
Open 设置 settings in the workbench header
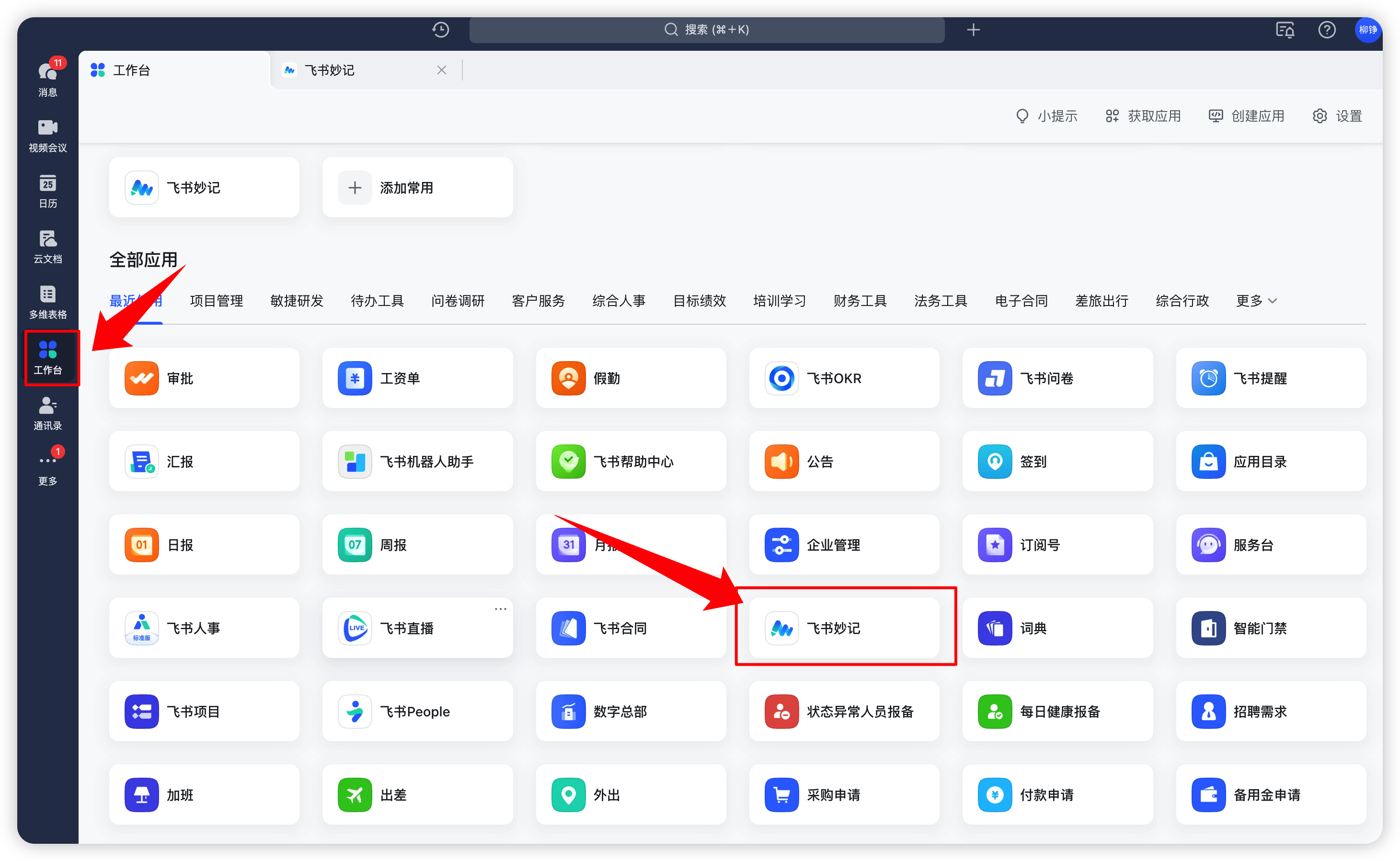1337,116
